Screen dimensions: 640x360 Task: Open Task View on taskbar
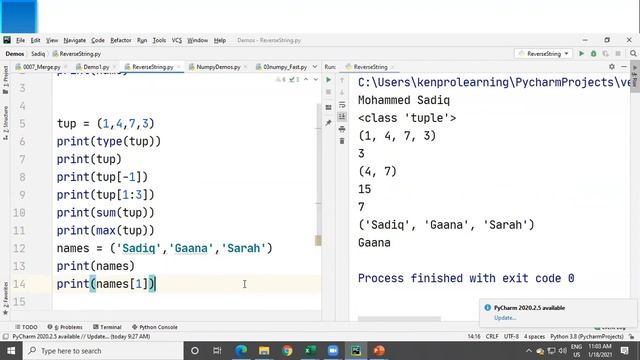tap(217, 351)
